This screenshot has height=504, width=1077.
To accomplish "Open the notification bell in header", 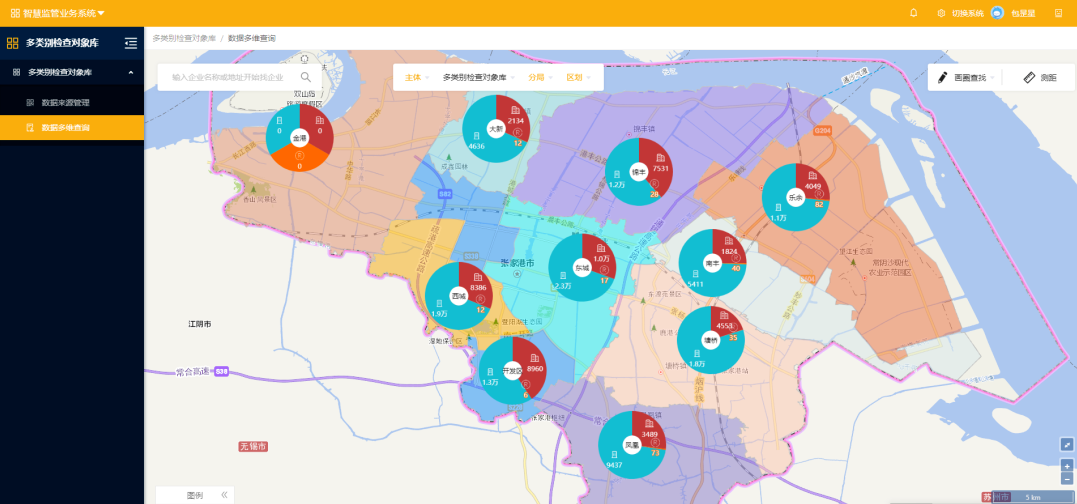I will [x=914, y=13].
